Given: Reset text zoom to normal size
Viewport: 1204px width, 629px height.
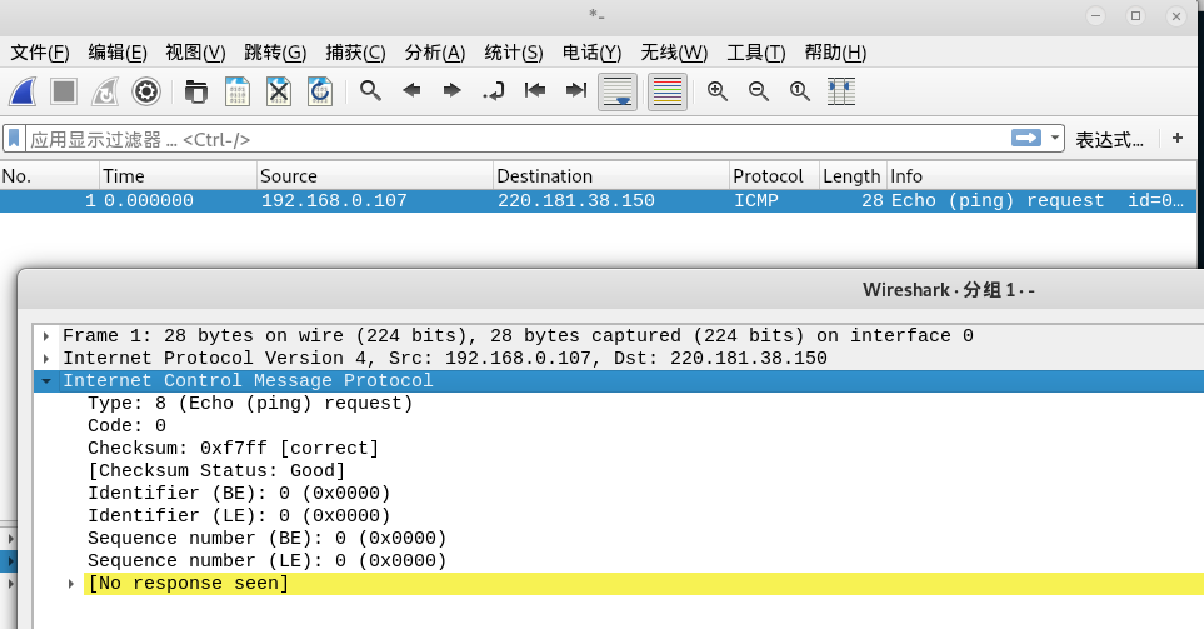Looking at the screenshot, I should [799, 91].
